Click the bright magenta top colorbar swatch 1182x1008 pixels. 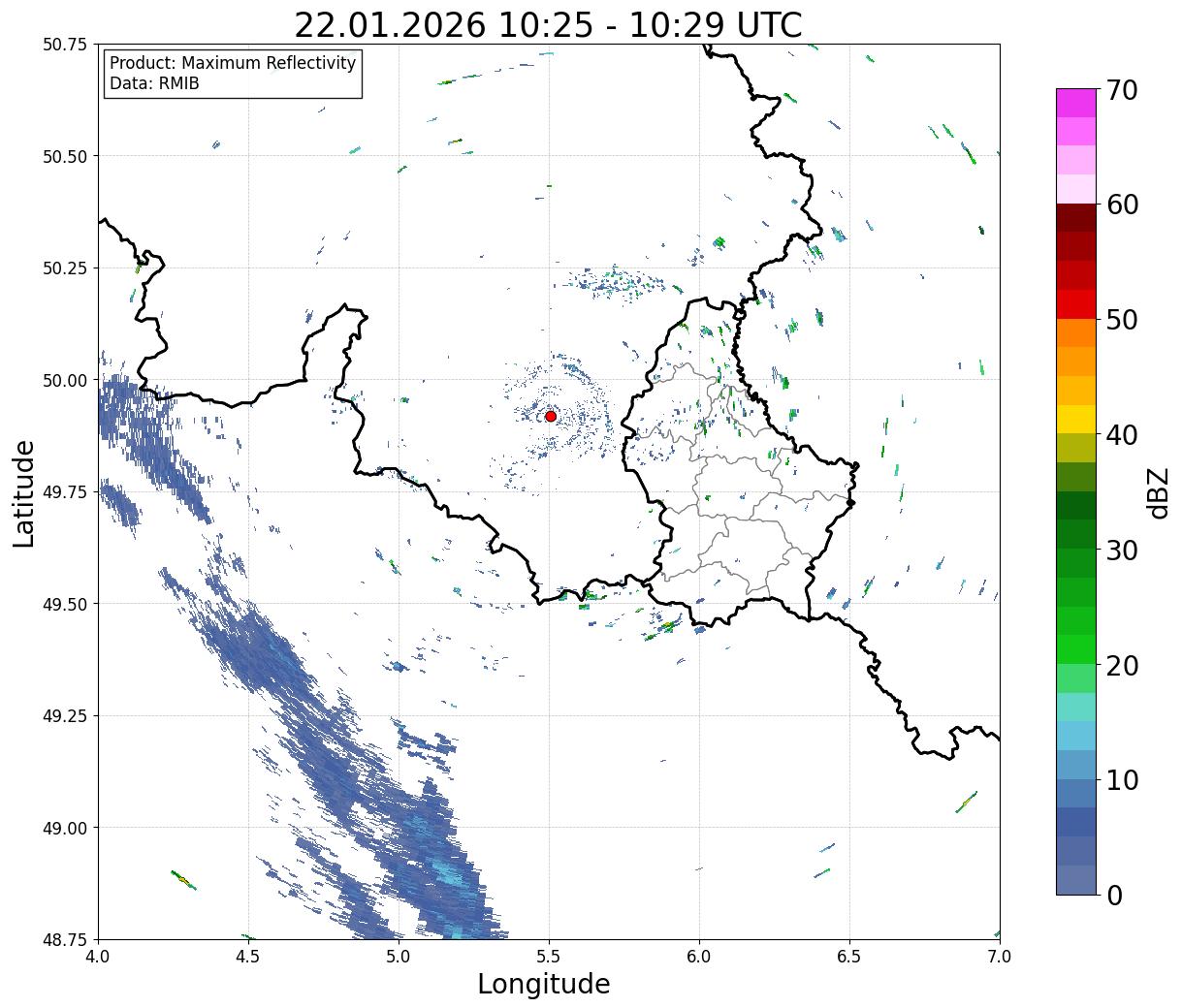(1076, 103)
